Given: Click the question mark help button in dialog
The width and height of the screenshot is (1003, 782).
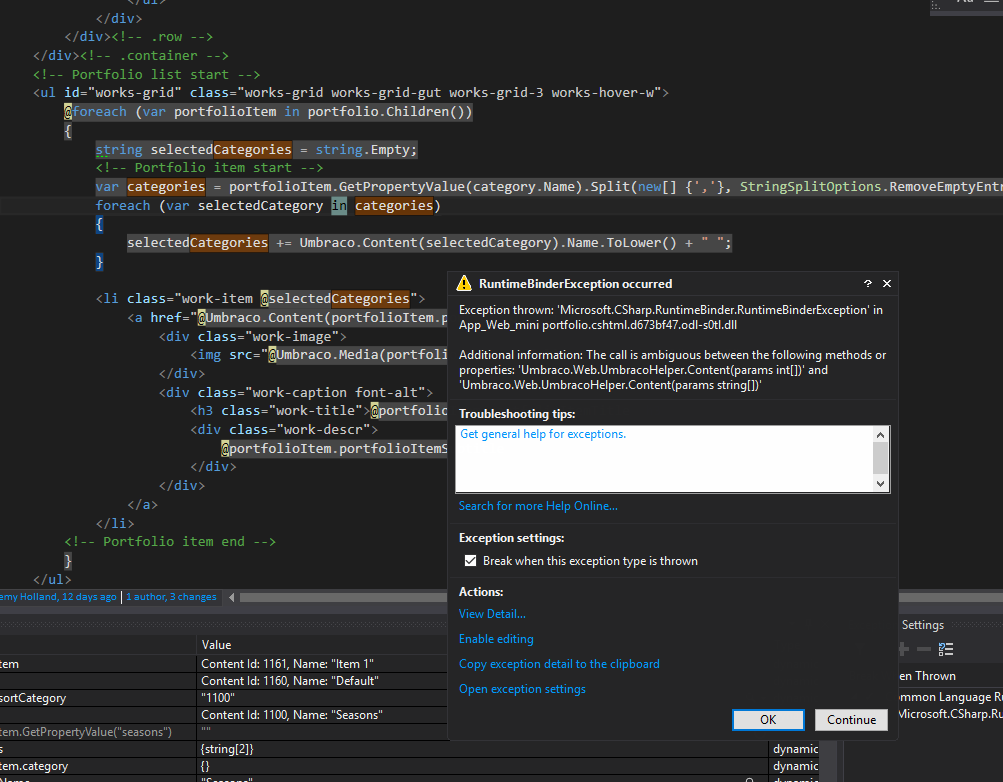Looking at the screenshot, I should click(867, 283).
